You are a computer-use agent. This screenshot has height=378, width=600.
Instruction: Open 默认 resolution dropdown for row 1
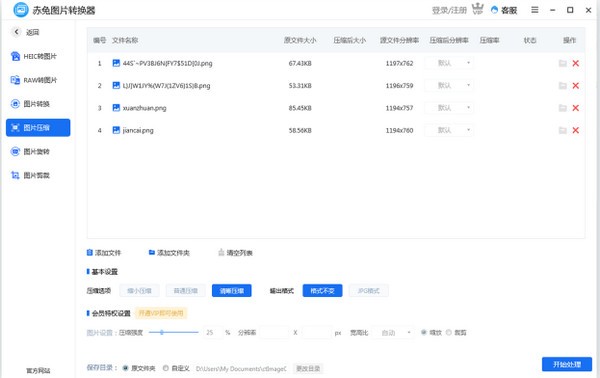tap(449, 63)
